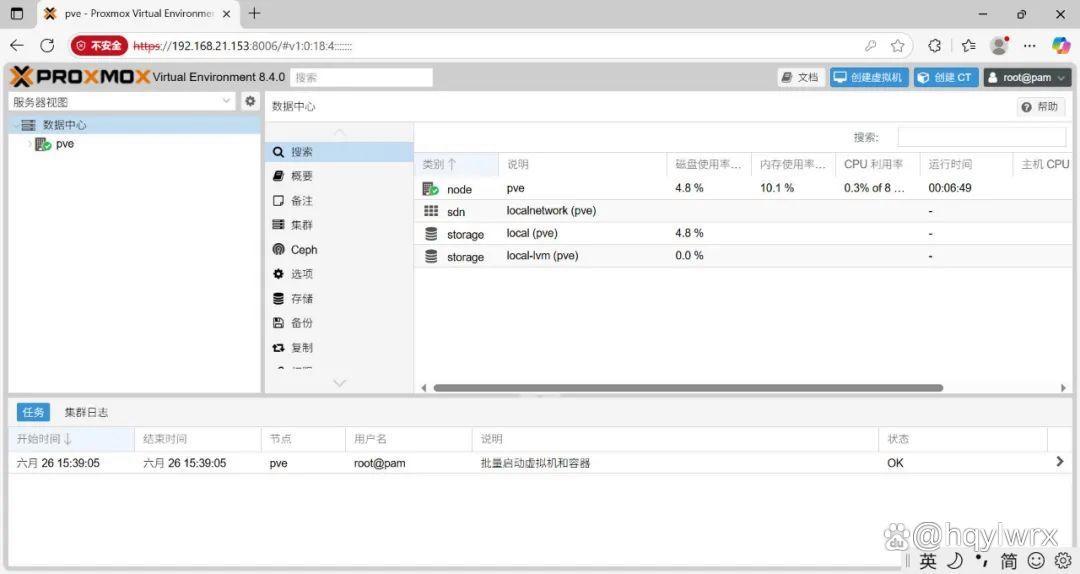The image size is (1080, 574).
Task: Open the root@pam user menu
Action: [1027, 77]
